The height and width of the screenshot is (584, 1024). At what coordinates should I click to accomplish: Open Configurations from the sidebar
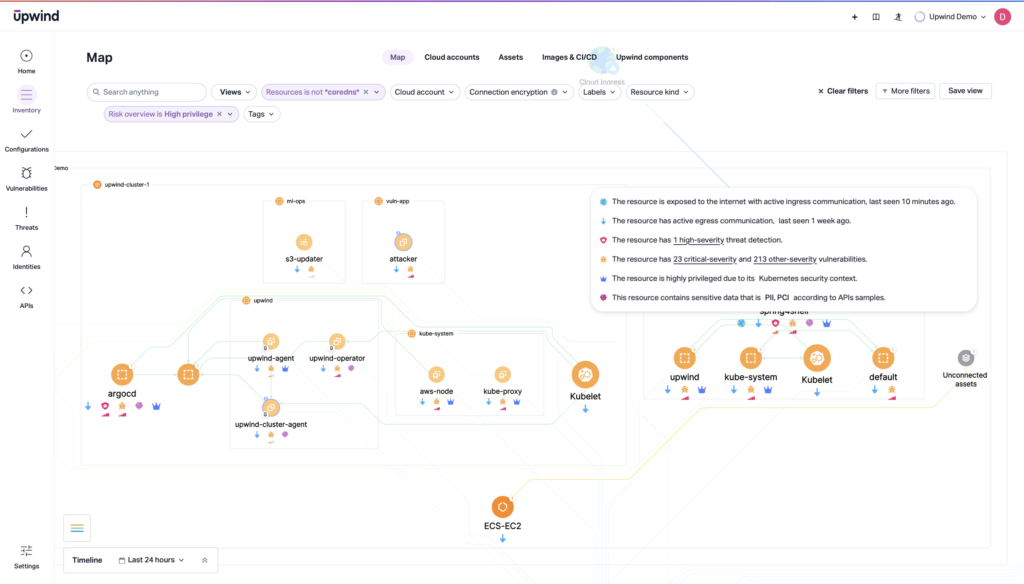[x=26, y=140]
